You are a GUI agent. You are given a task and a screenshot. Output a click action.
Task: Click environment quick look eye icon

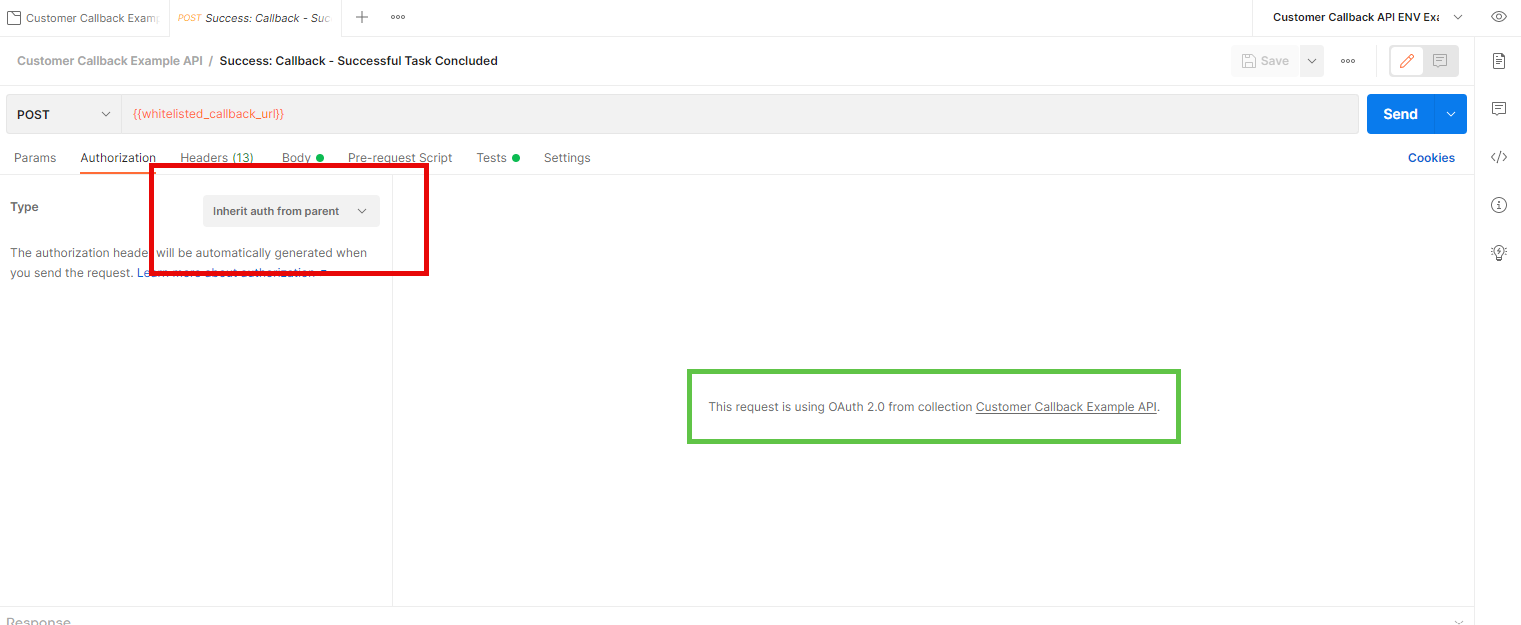pos(1498,17)
